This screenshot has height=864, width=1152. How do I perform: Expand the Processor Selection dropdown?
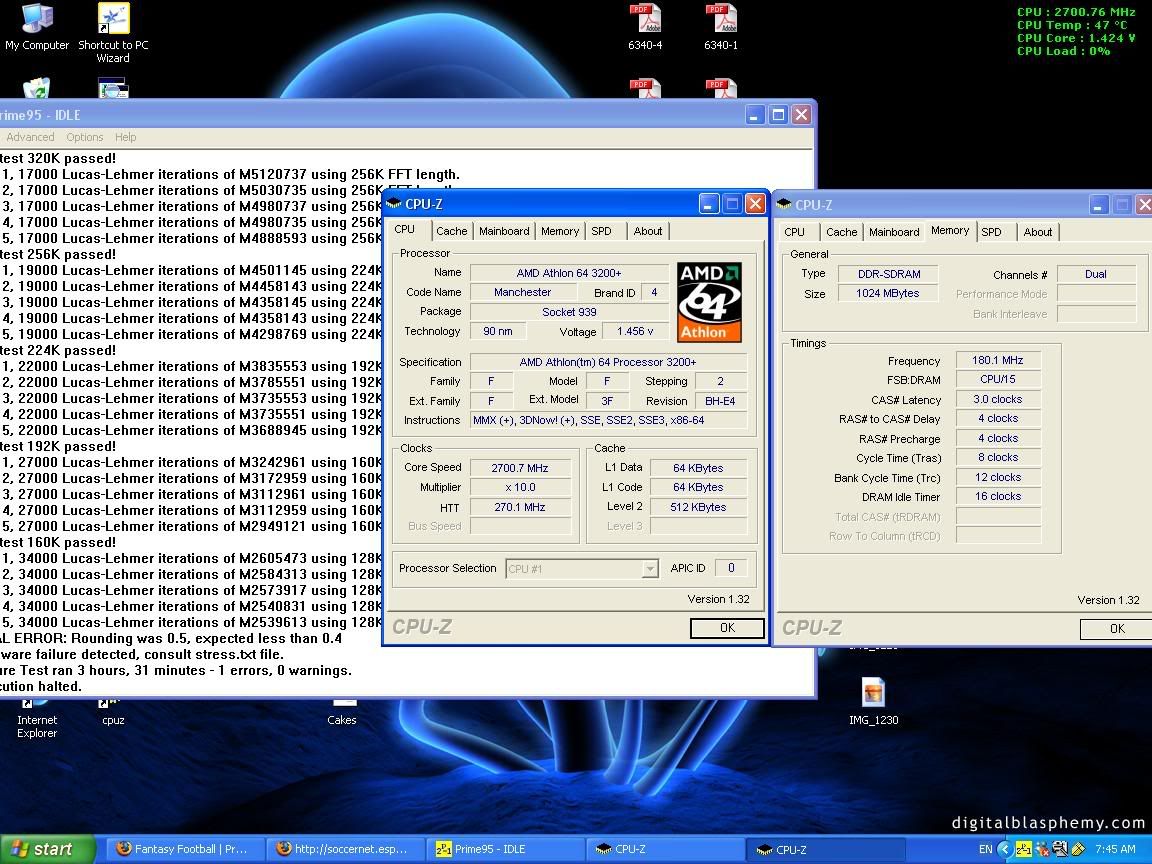(650, 569)
